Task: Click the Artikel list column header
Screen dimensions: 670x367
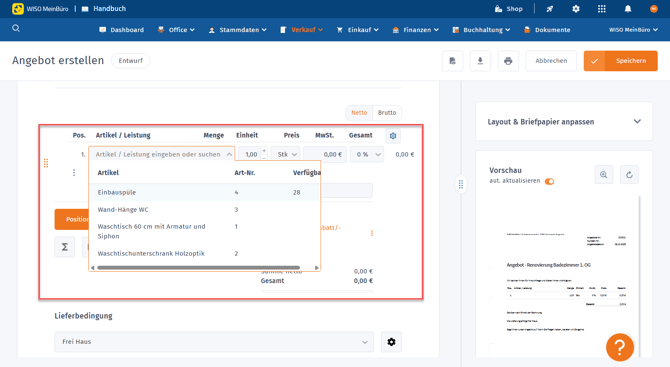Action: click(x=108, y=173)
